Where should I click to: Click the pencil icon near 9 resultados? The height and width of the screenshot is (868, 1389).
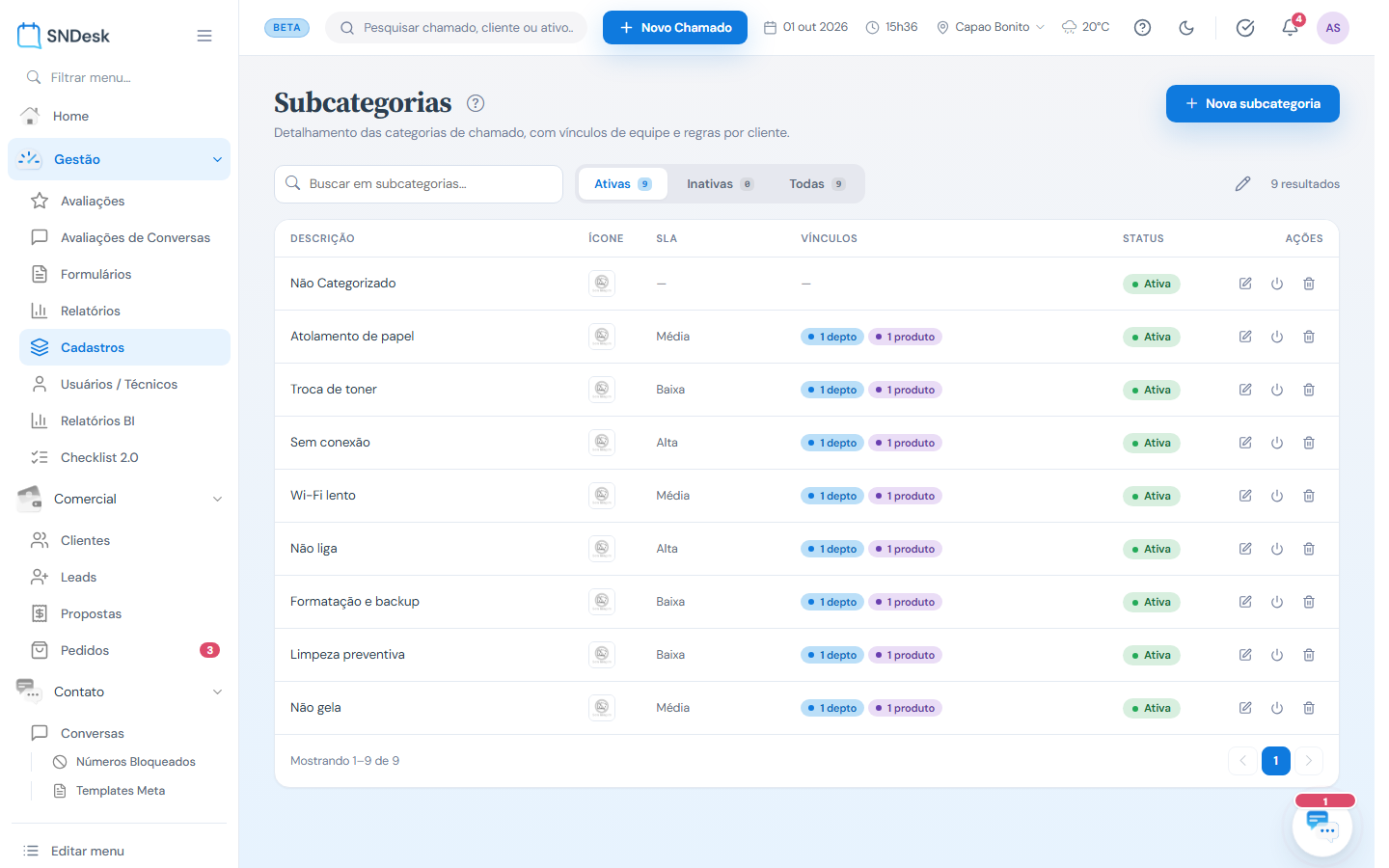click(x=1242, y=184)
